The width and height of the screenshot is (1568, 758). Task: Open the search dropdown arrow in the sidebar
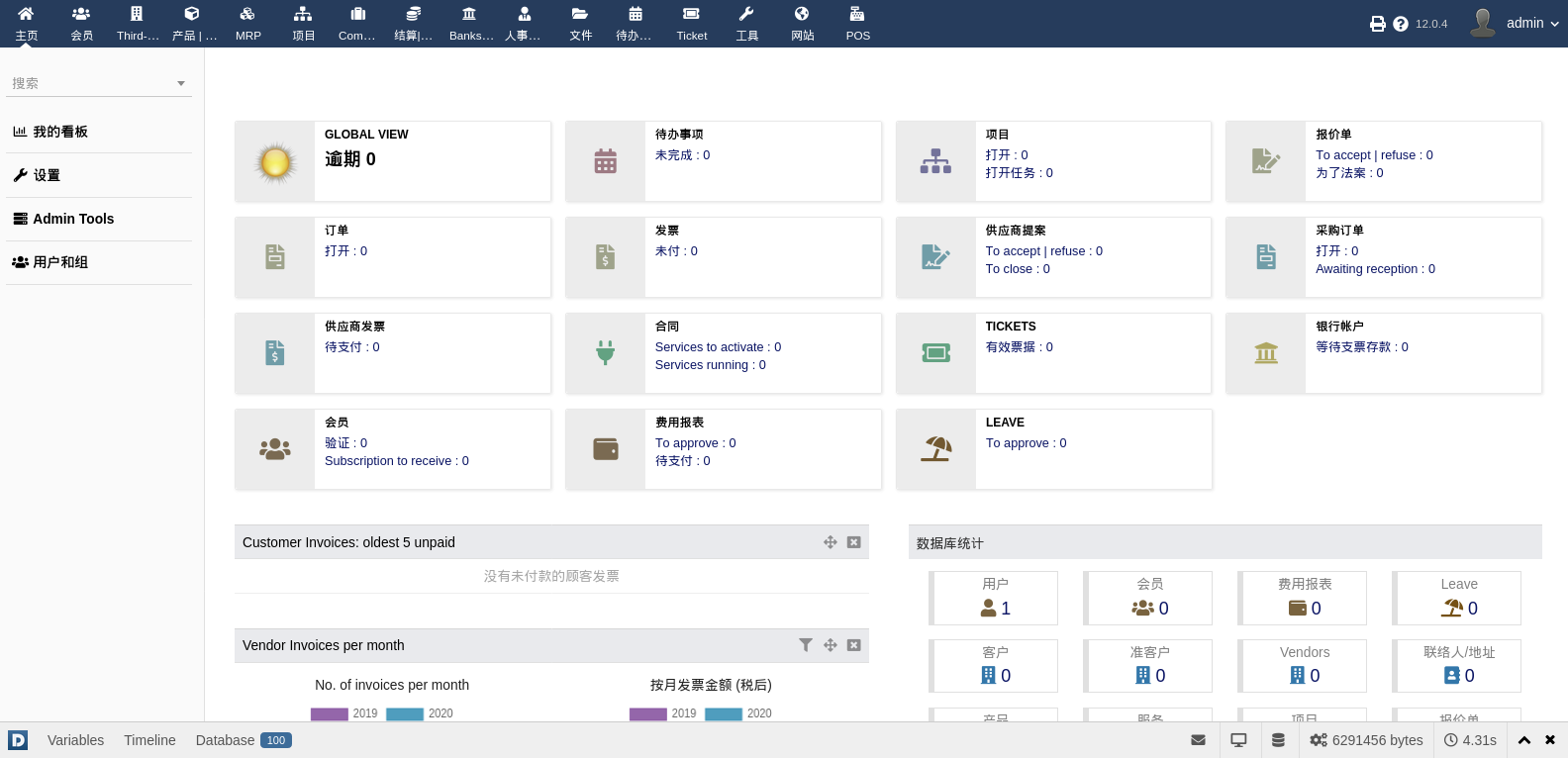(181, 83)
